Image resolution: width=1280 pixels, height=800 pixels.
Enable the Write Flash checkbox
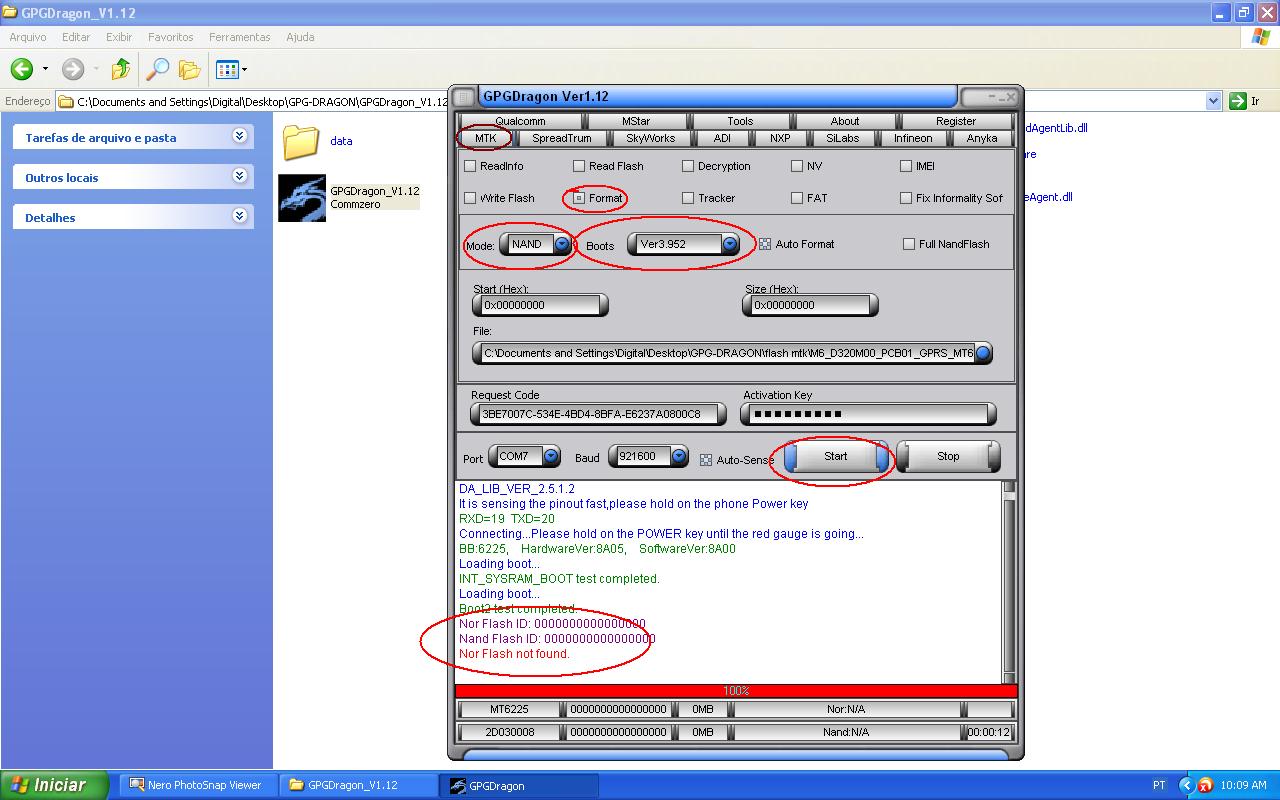pos(470,198)
